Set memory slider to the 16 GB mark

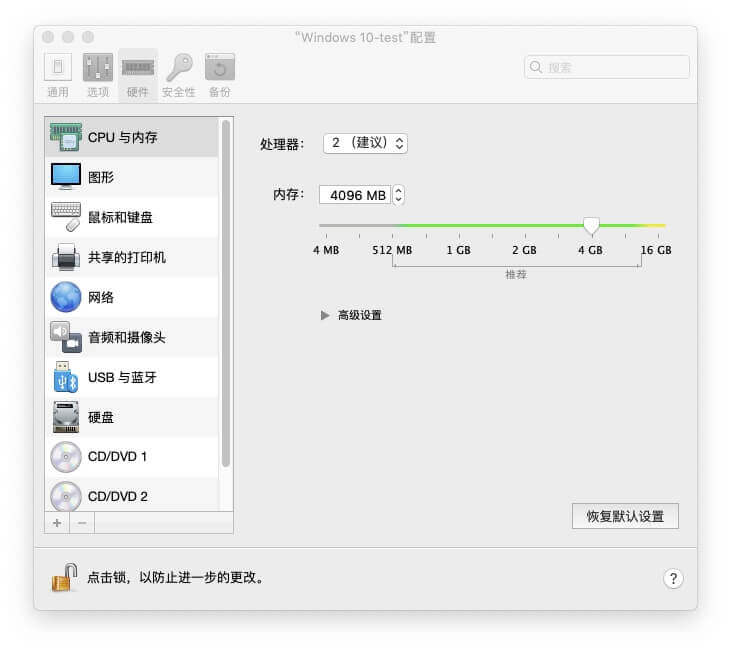[658, 226]
